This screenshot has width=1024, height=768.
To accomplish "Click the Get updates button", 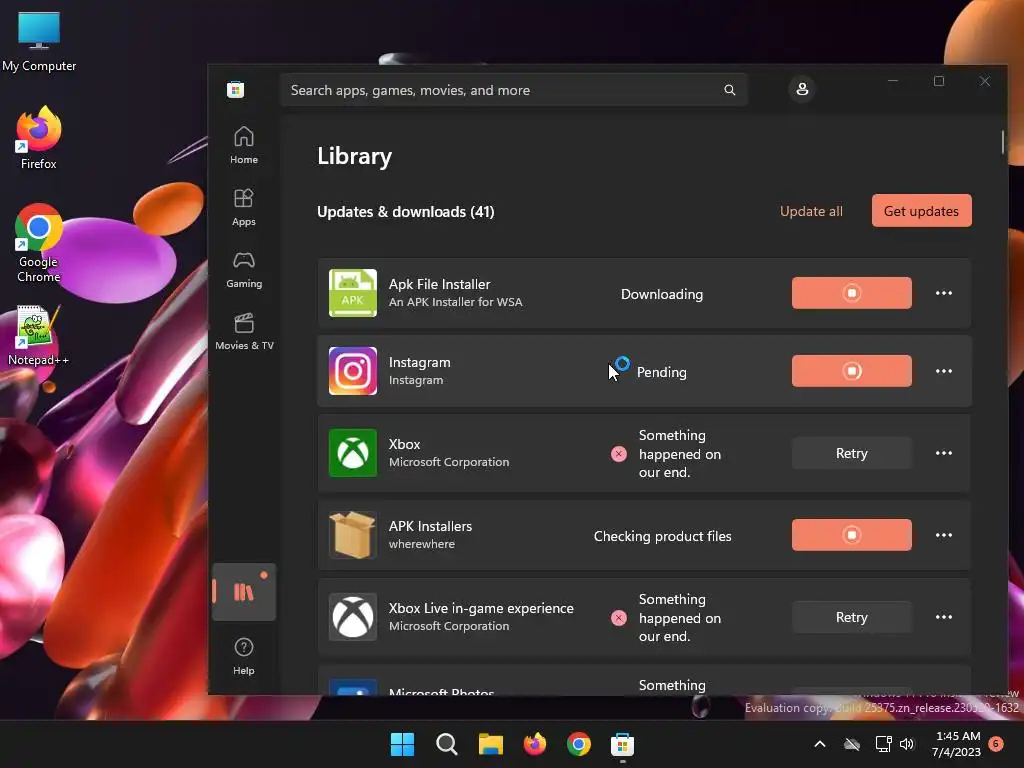I will (x=921, y=211).
